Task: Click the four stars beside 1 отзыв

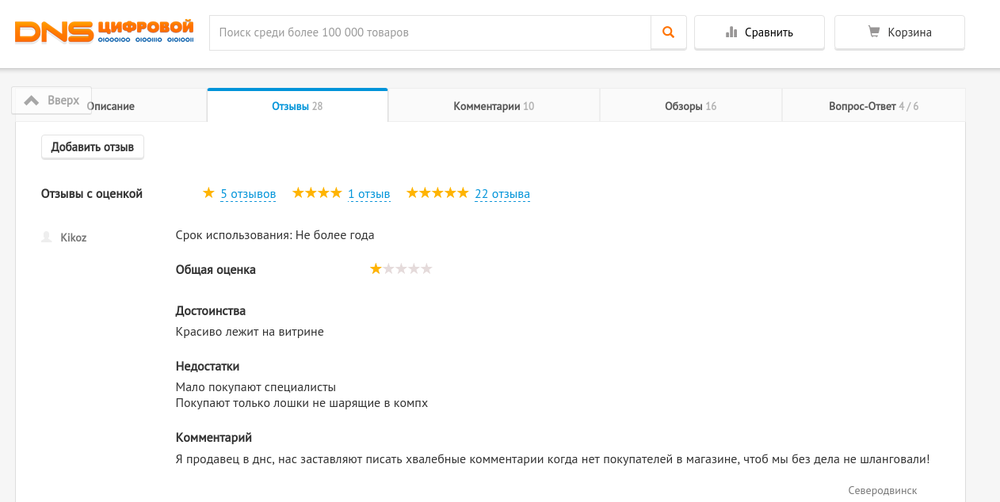Action: (x=317, y=193)
